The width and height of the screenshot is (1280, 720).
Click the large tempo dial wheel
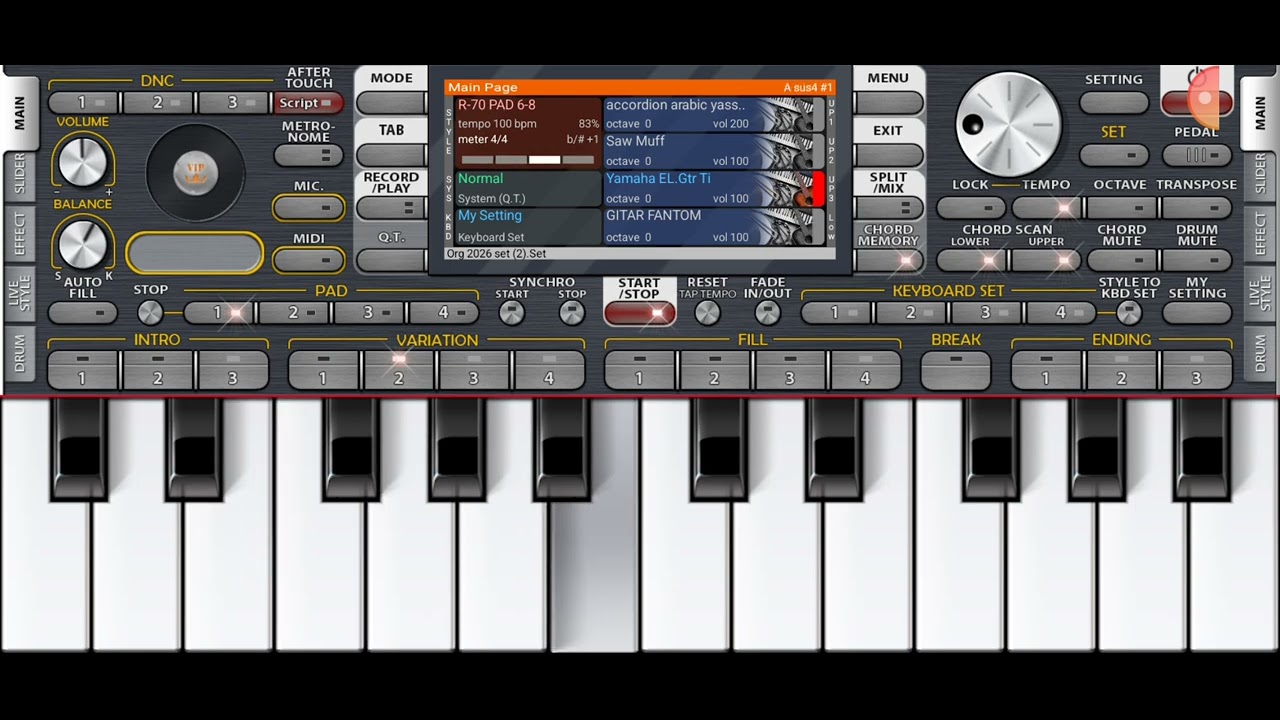(x=1008, y=124)
